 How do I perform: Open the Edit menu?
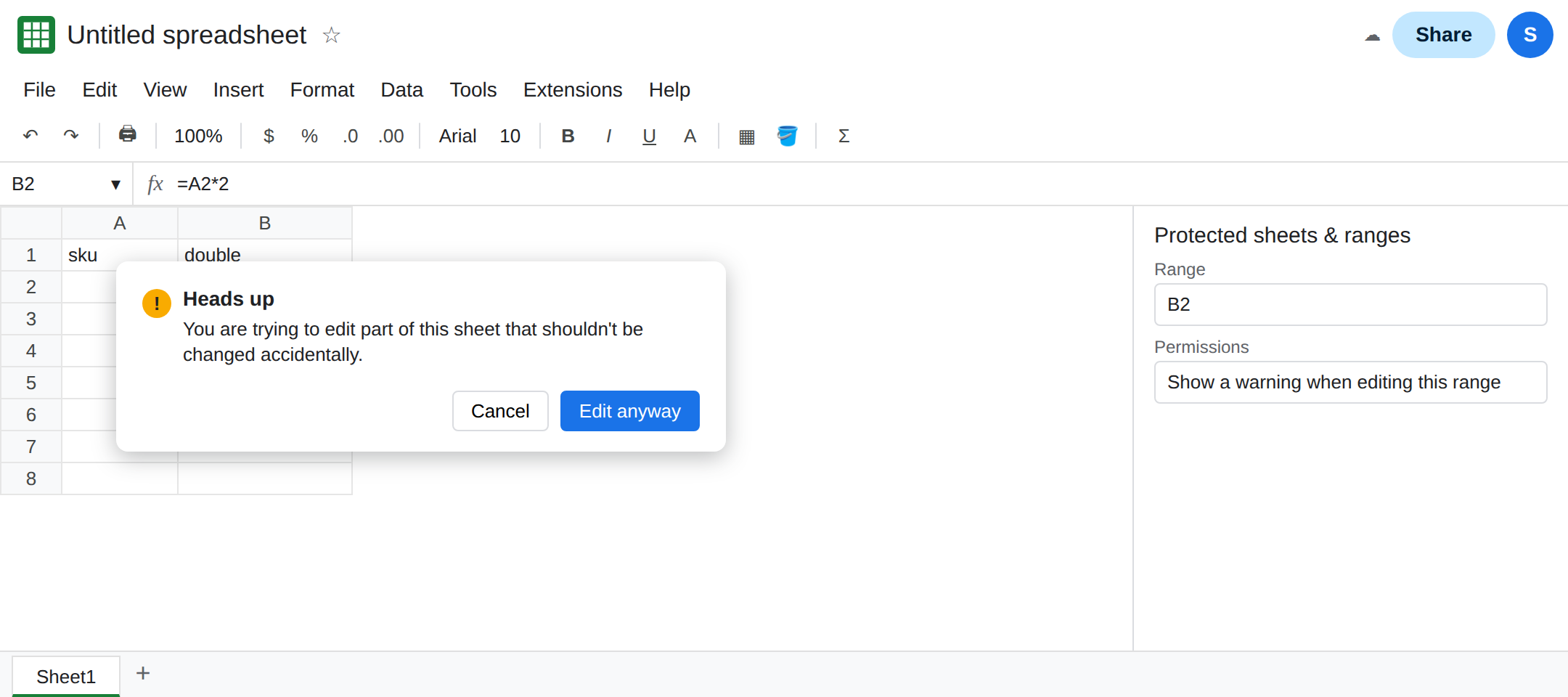pyautogui.click(x=99, y=89)
